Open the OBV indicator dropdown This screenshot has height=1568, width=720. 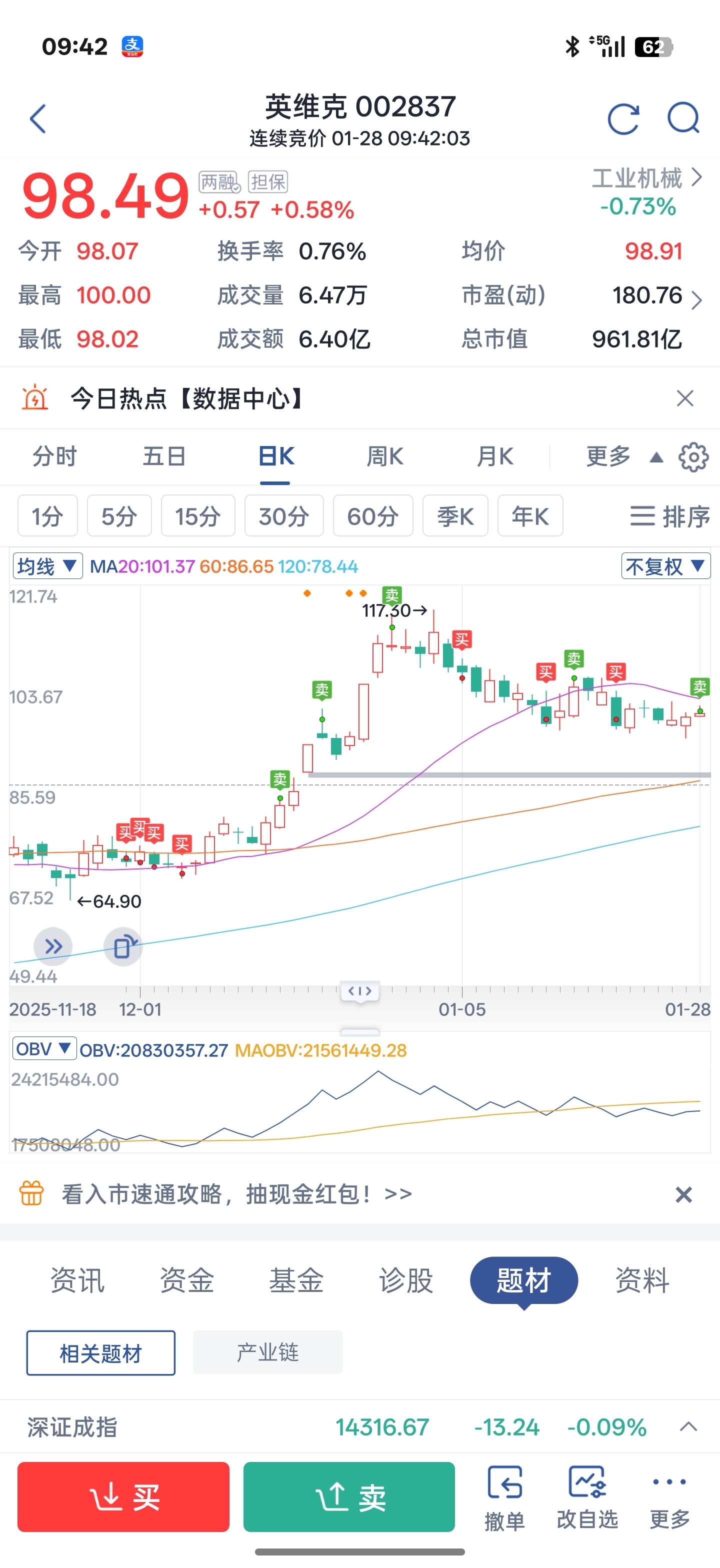click(x=44, y=1049)
